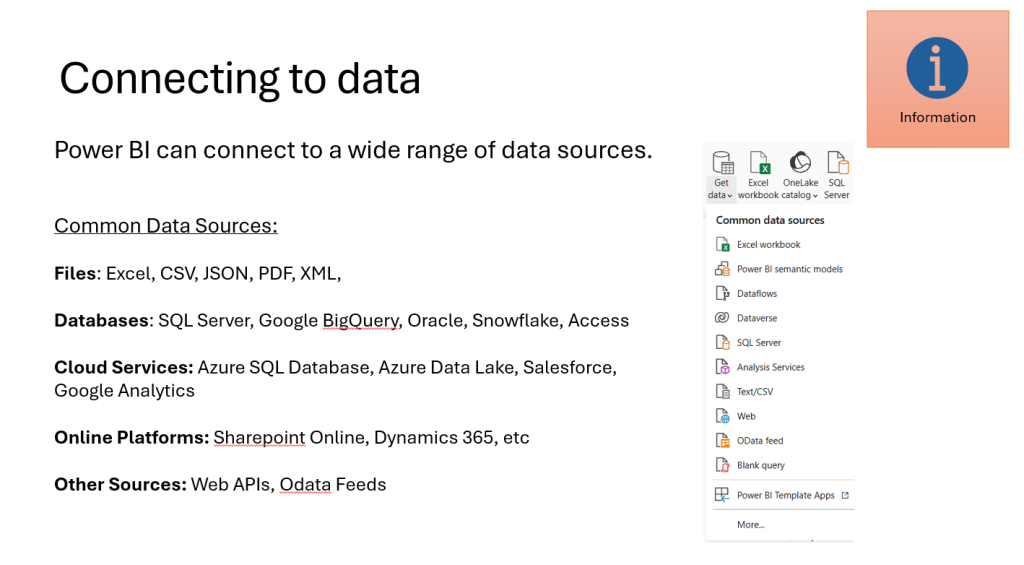Click the OneLake catalog label
The image size is (1024, 565).
(800, 189)
